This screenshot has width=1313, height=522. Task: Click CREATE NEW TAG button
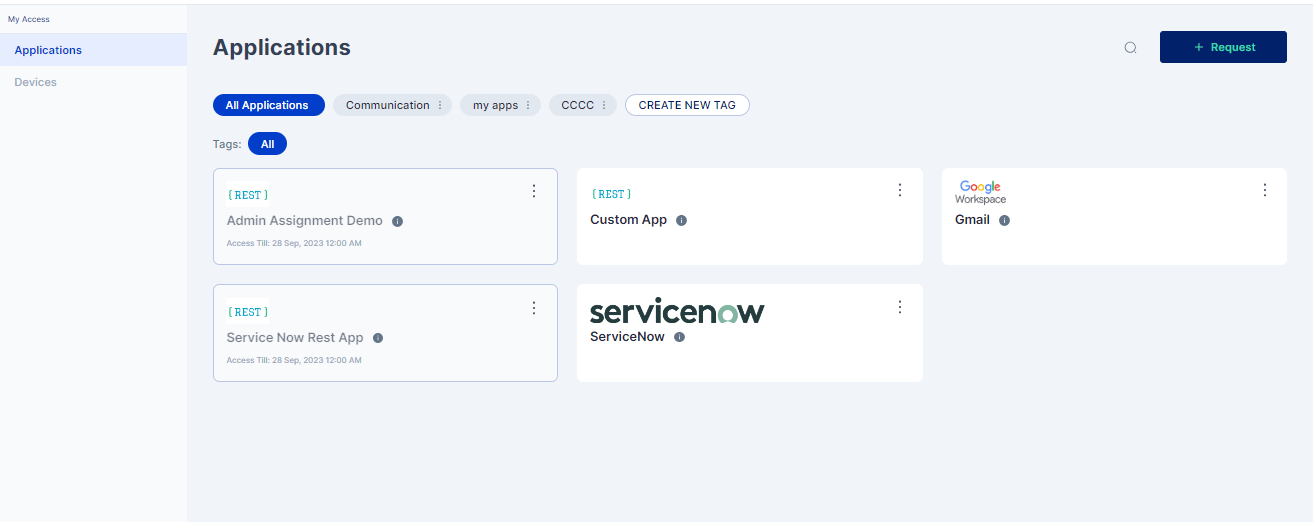[x=687, y=105]
